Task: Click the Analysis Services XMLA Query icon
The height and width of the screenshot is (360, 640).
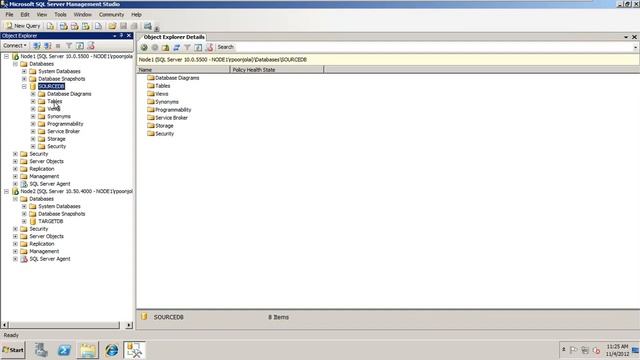Action: pos(85,26)
